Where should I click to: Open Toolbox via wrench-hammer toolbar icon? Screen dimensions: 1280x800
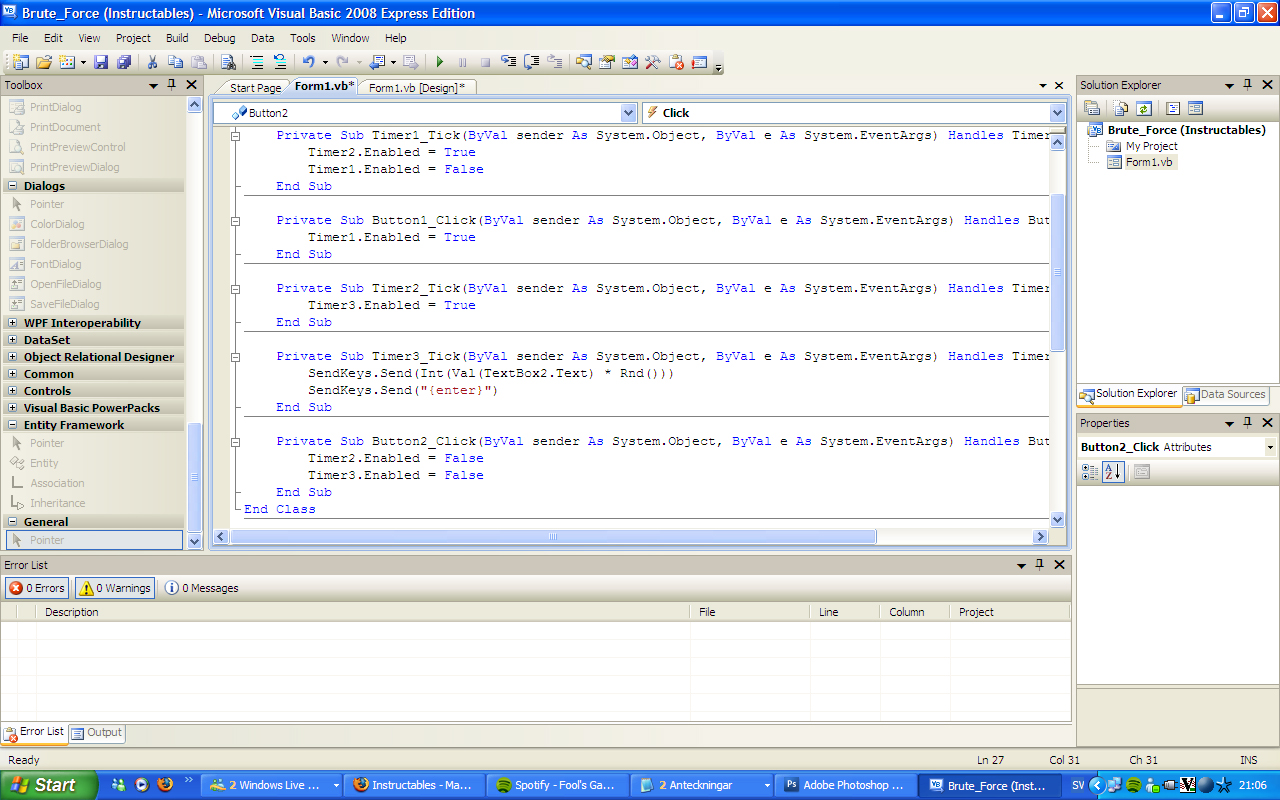tap(652, 62)
